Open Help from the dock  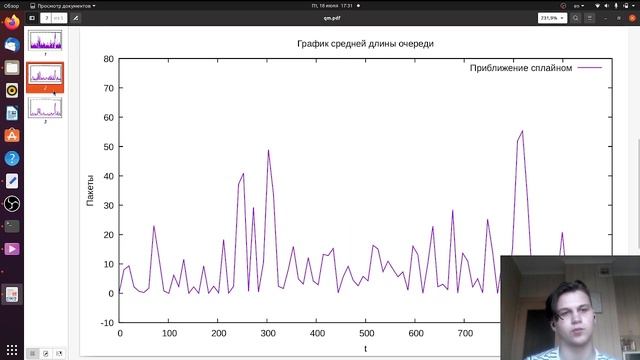click(x=12, y=158)
